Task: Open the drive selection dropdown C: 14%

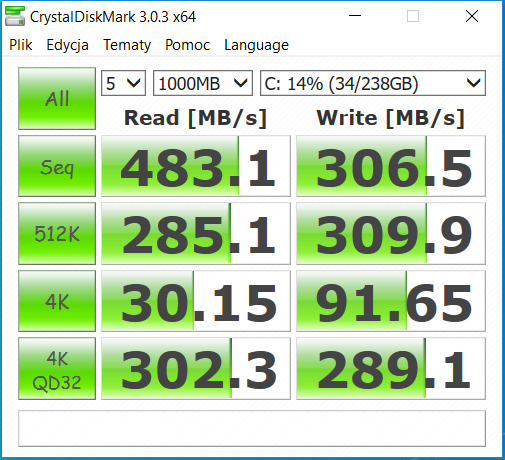Action: 373,83
